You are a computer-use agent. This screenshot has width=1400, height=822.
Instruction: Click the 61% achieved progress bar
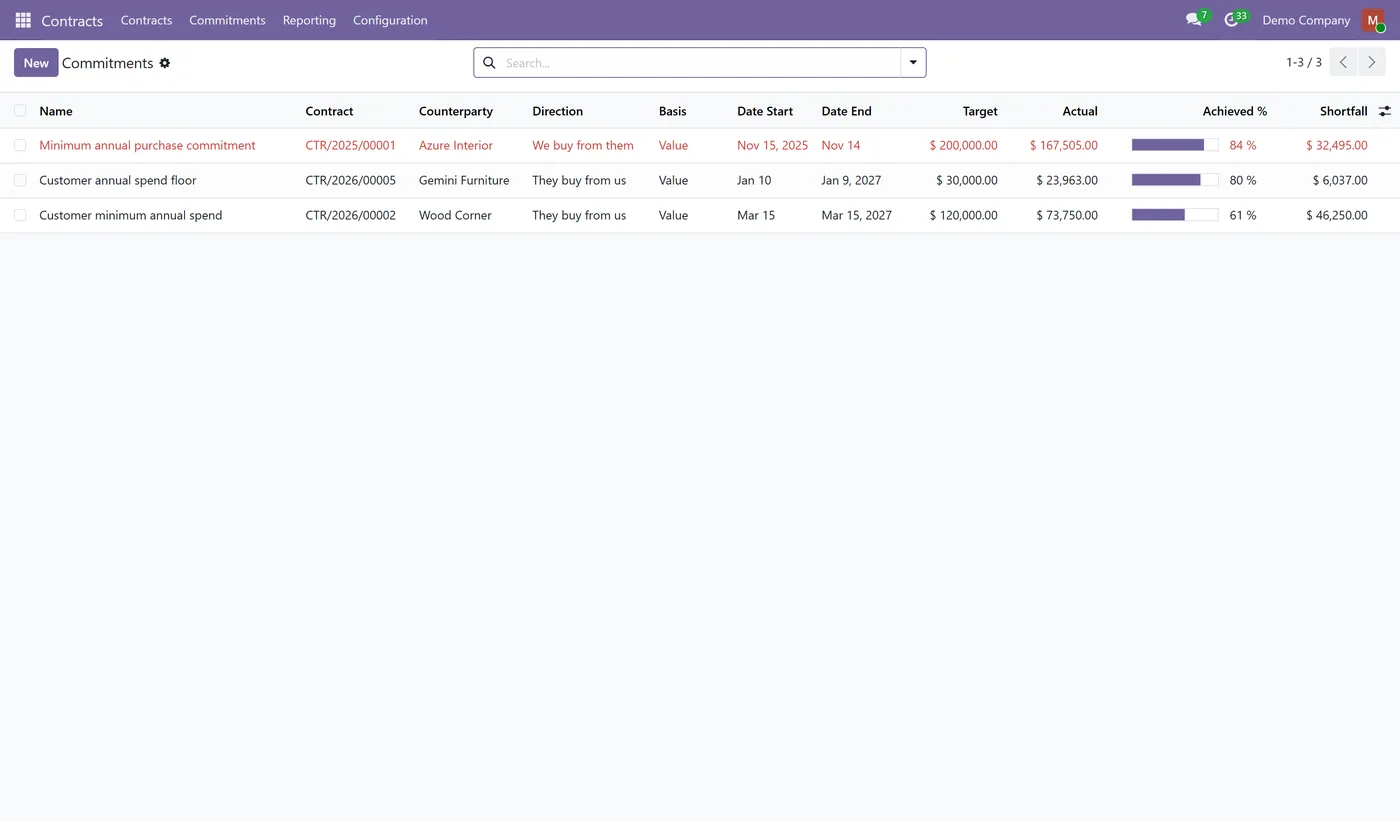pos(1175,215)
